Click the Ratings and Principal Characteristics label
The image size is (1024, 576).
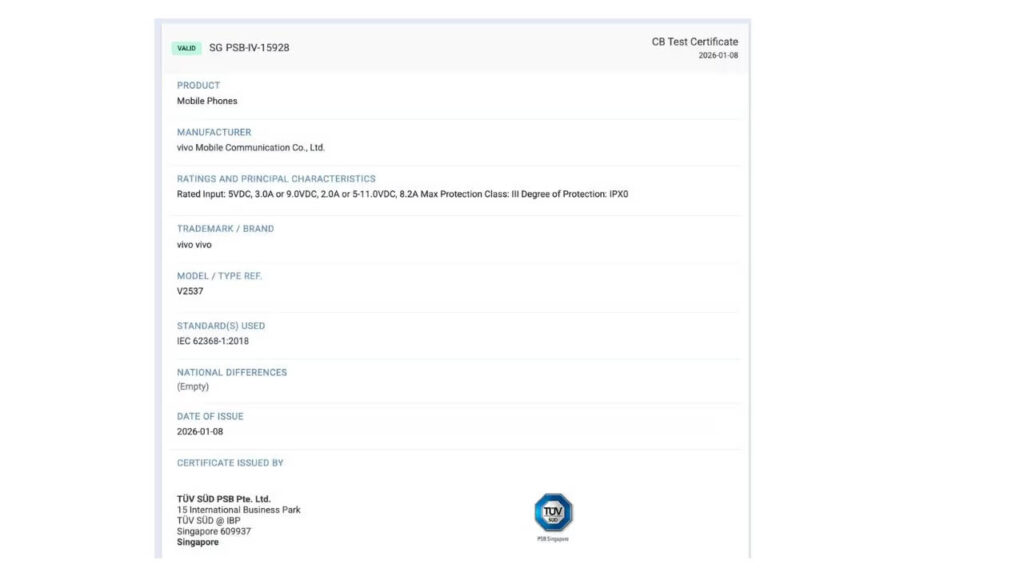[x=276, y=179]
